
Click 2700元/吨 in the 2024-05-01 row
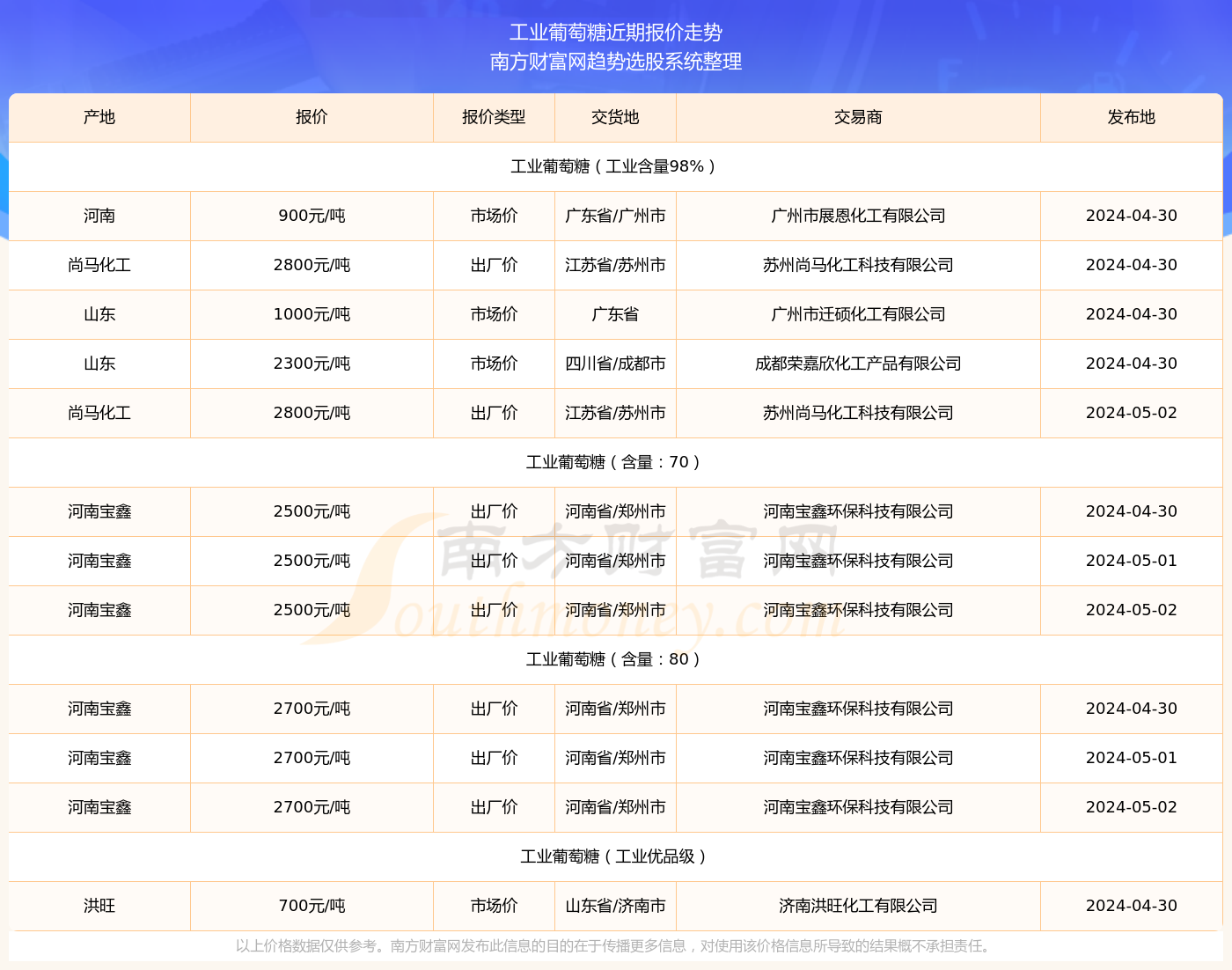[x=312, y=758]
